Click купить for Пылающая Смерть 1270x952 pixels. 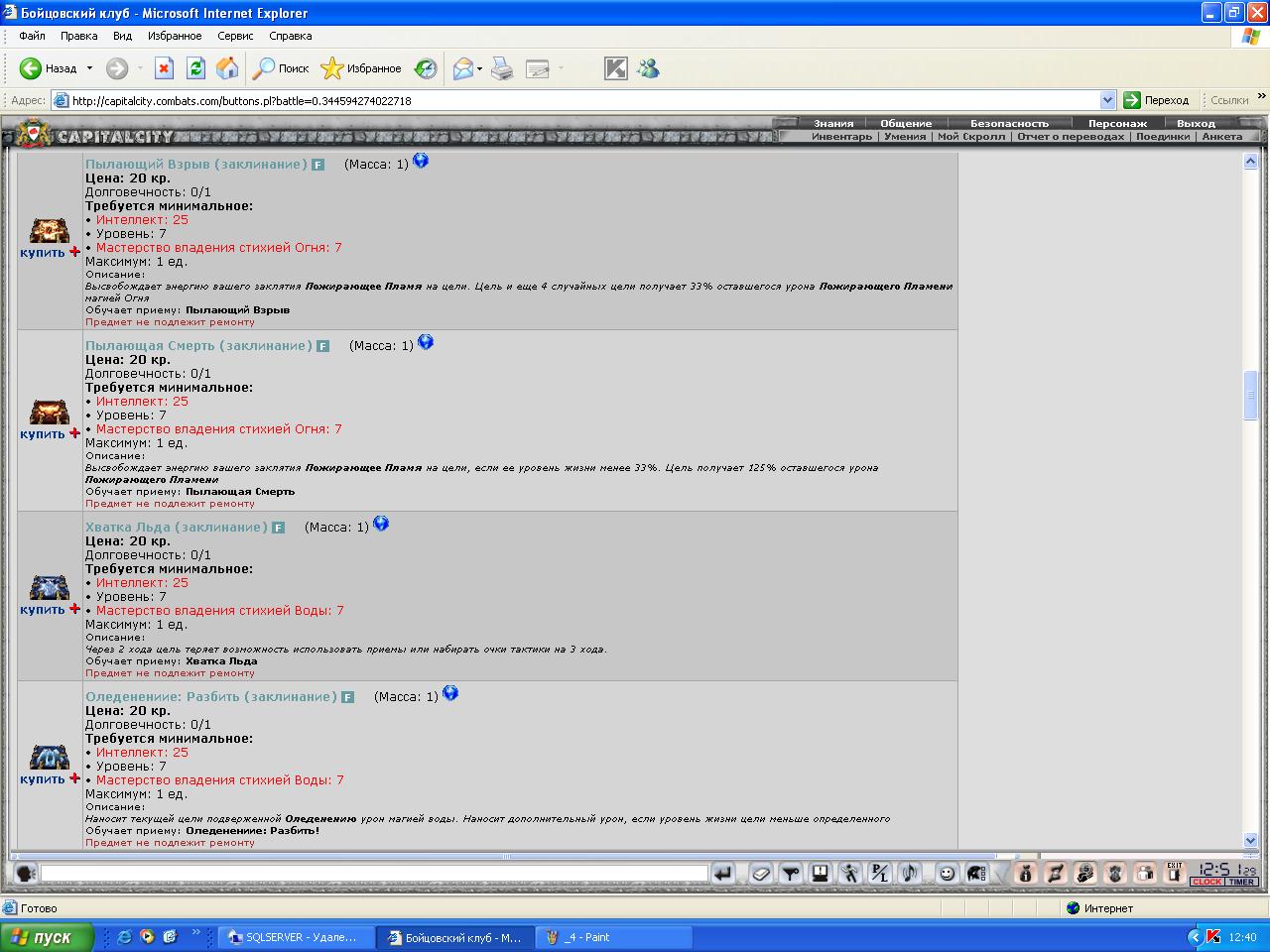point(43,434)
